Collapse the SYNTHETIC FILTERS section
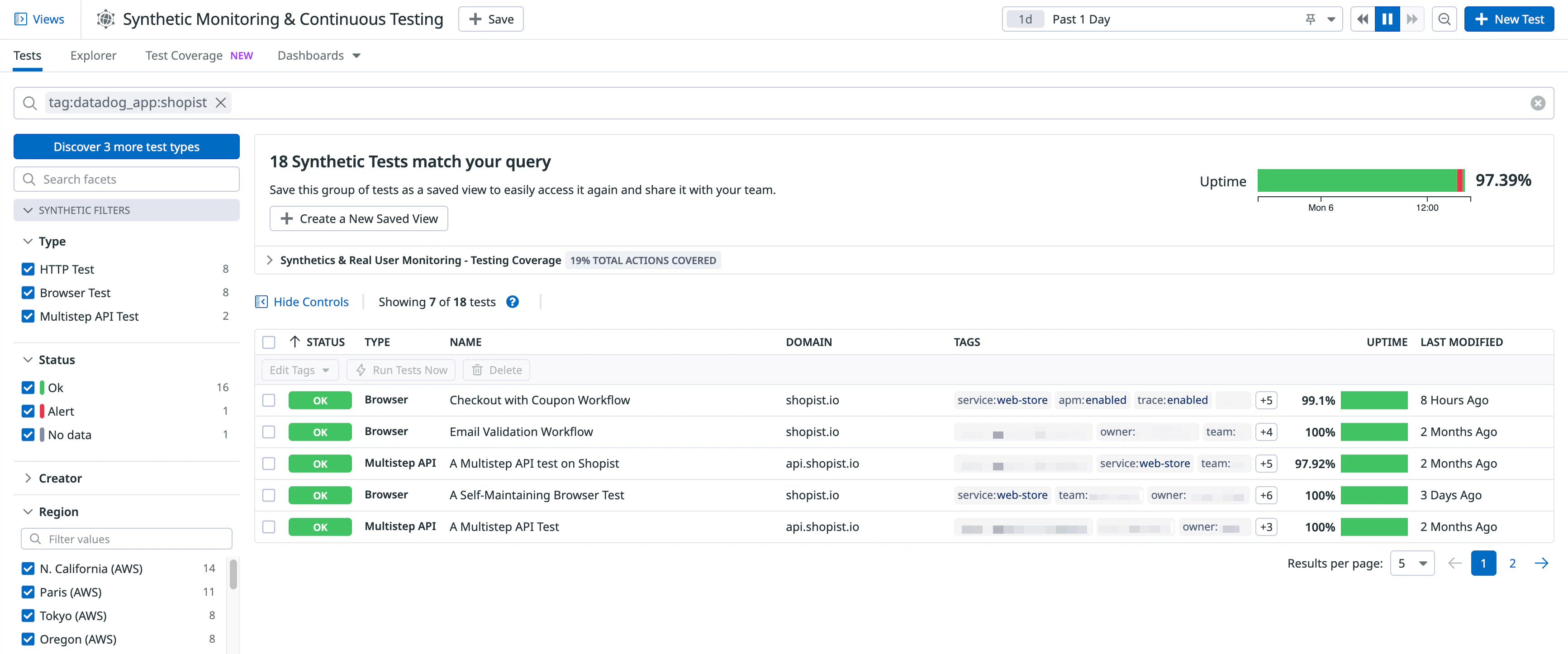Screen dimensions: 1568x654 (127, 210)
